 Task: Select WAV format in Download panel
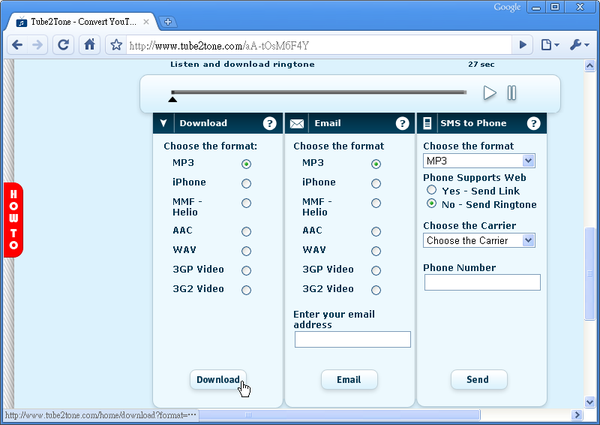pos(246,251)
